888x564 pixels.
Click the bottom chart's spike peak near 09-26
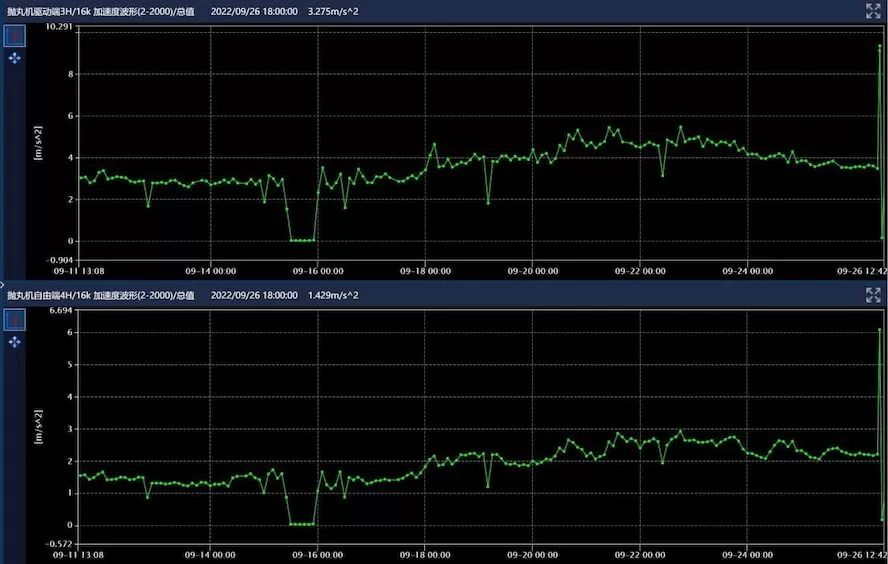[x=880, y=329]
